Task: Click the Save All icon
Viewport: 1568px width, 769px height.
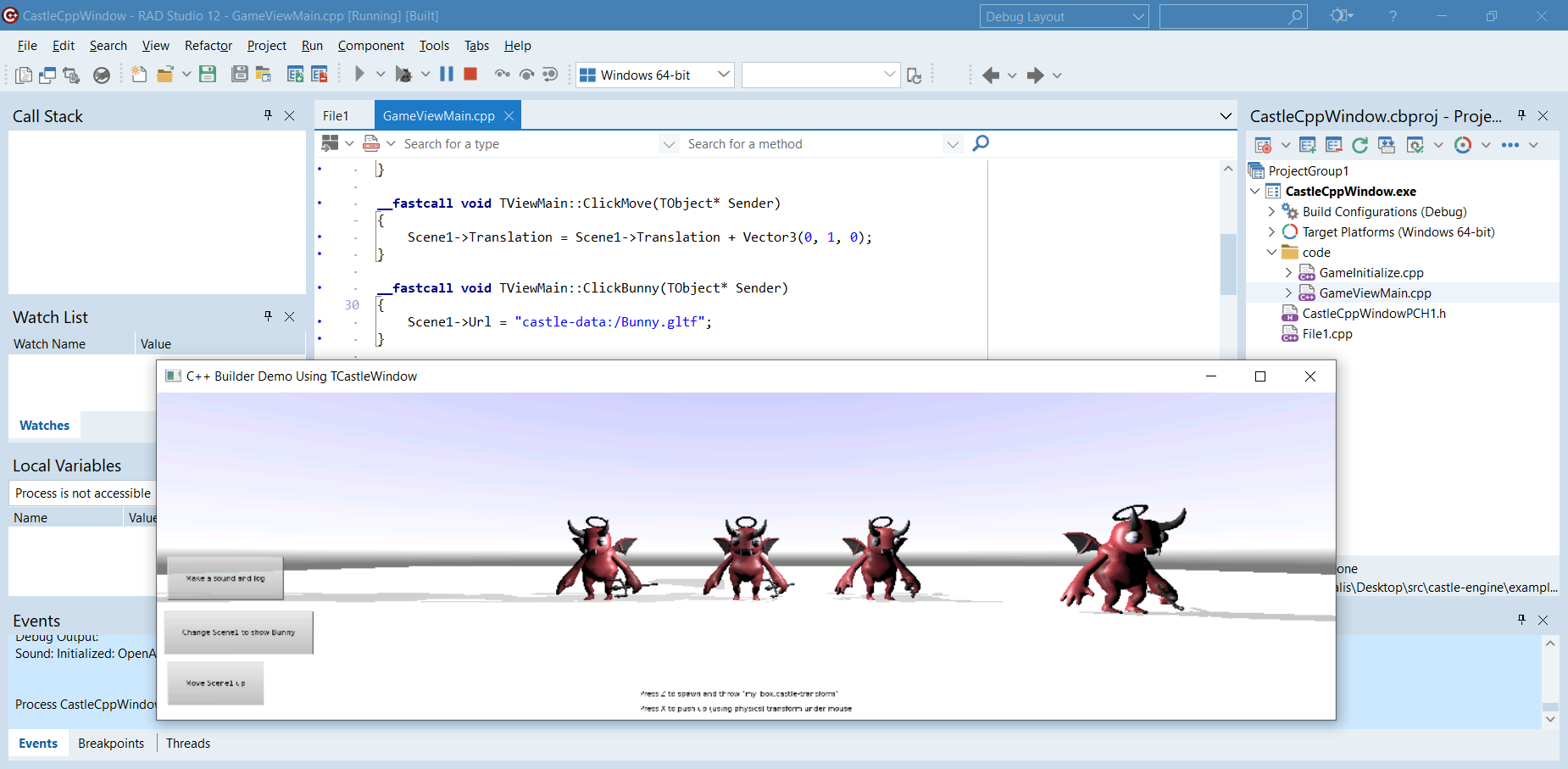Action: coord(240,75)
